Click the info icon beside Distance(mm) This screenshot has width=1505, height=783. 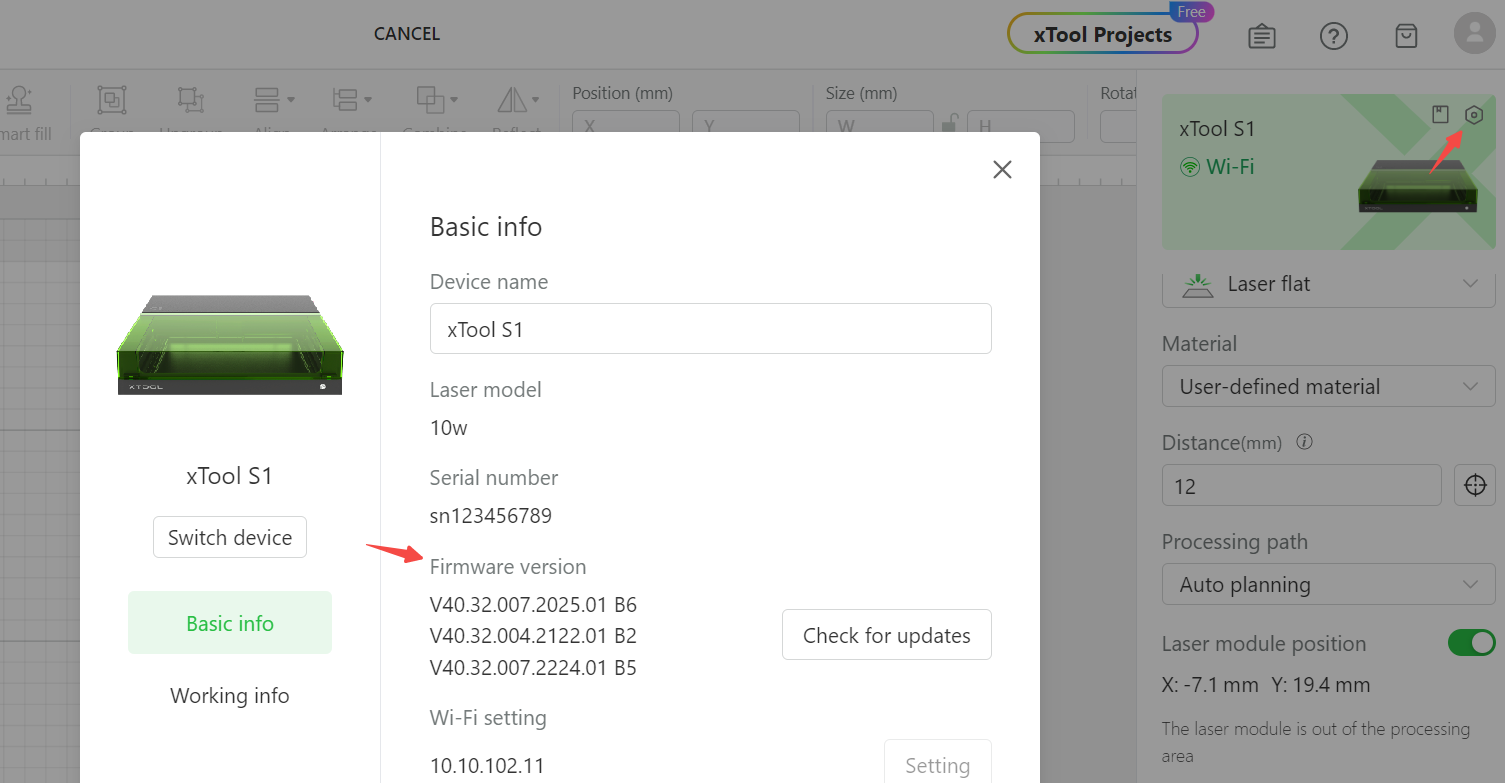tap(1304, 442)
